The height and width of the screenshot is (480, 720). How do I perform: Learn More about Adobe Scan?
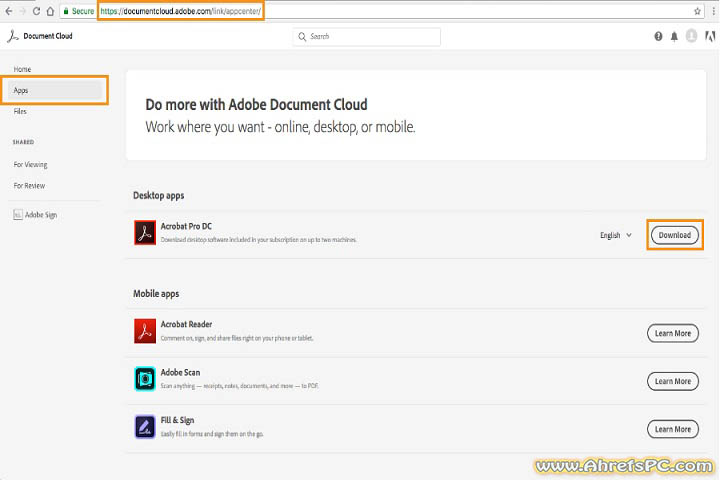673,381
